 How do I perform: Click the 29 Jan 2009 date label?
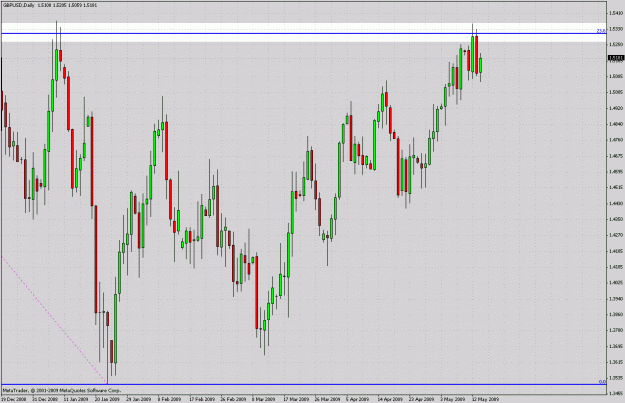139,399
